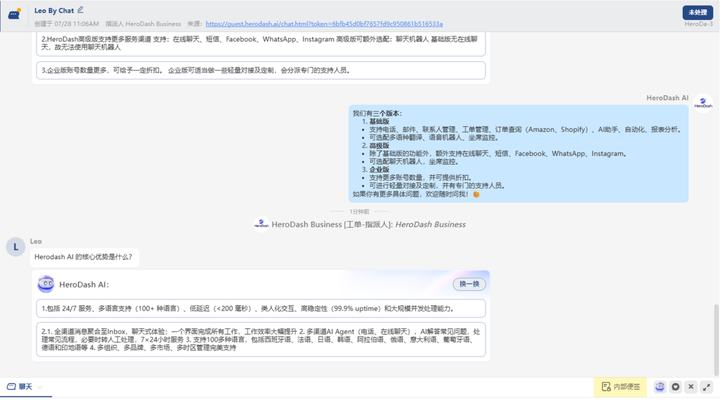Click the HeroDash AI avatar beside blue reply
The image size is (720, 400).
(x=703, y=103)
